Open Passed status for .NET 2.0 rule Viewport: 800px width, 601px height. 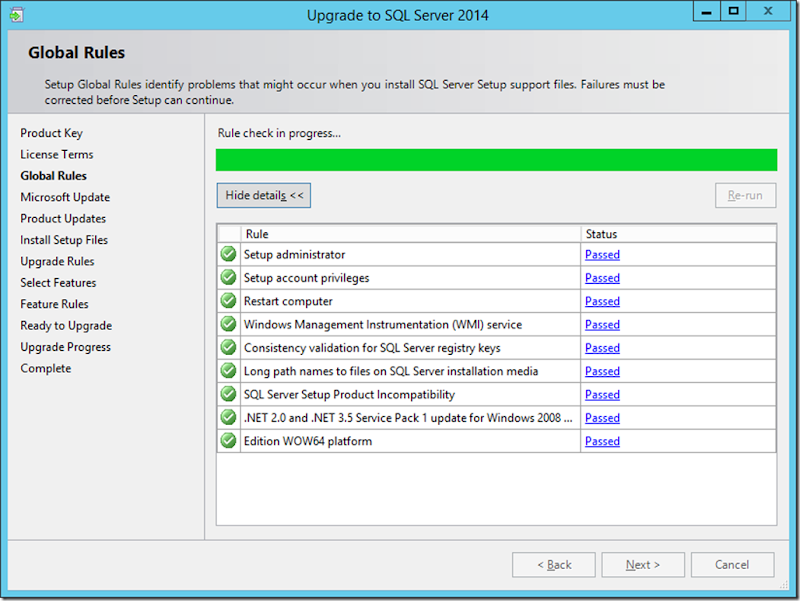pos(603,418)
